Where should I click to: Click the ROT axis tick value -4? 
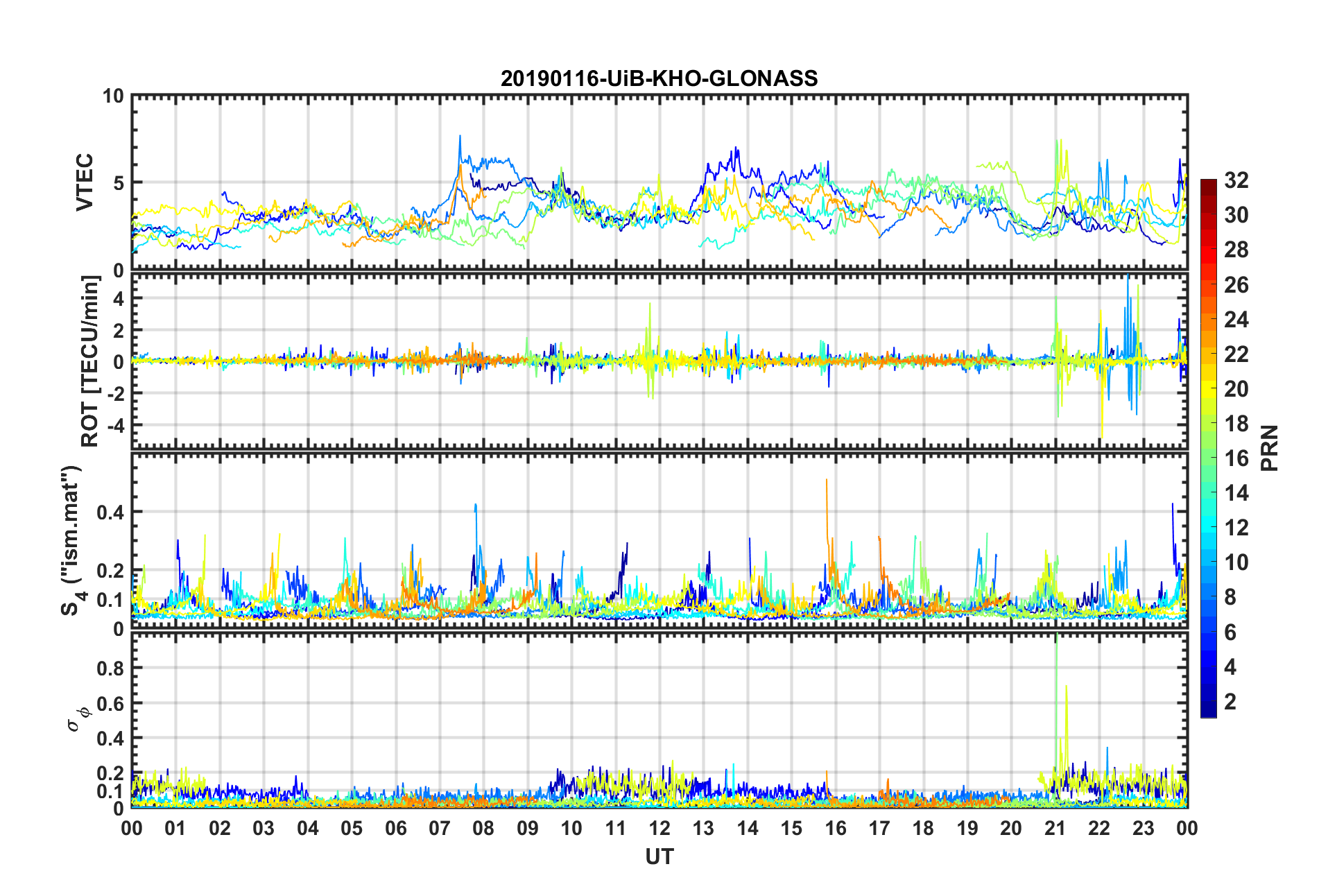[x=115, y=424]
